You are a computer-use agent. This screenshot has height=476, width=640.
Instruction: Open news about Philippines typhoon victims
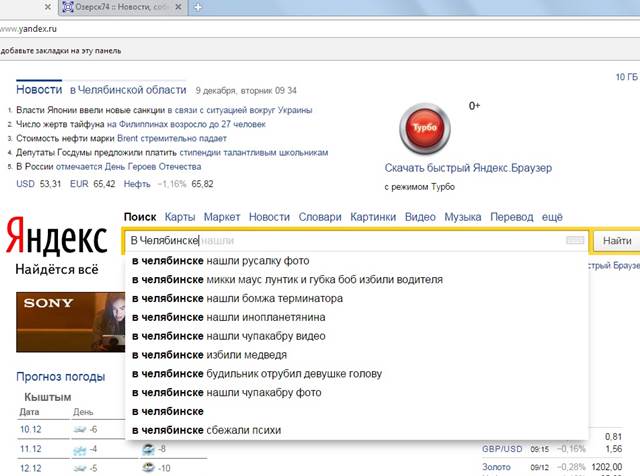141,124
